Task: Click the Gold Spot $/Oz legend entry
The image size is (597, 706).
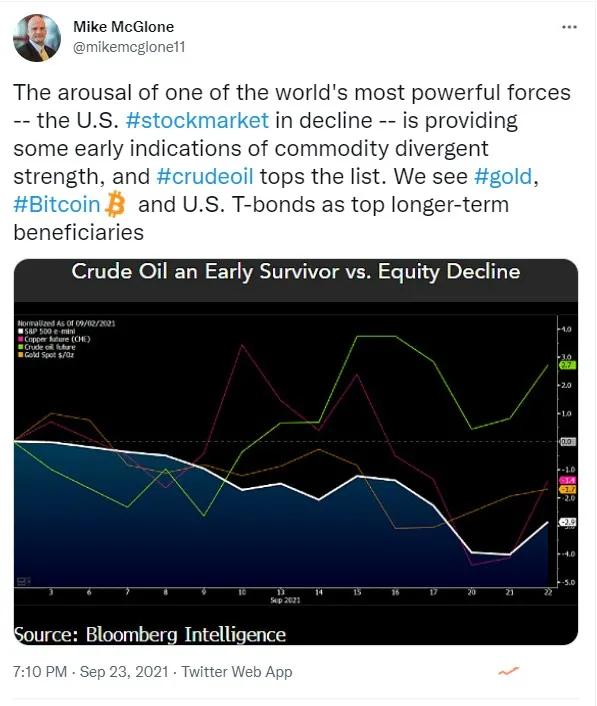Action: coord(46,355)
